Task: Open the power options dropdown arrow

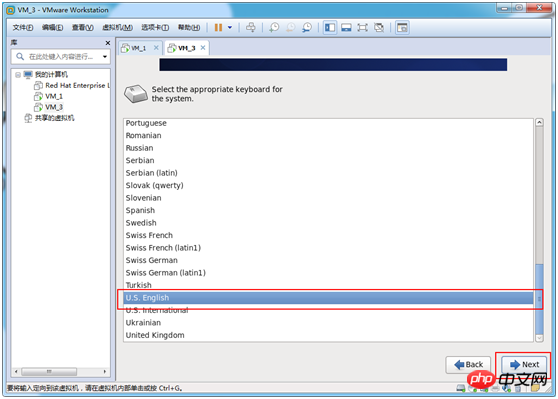Action: 230,27
